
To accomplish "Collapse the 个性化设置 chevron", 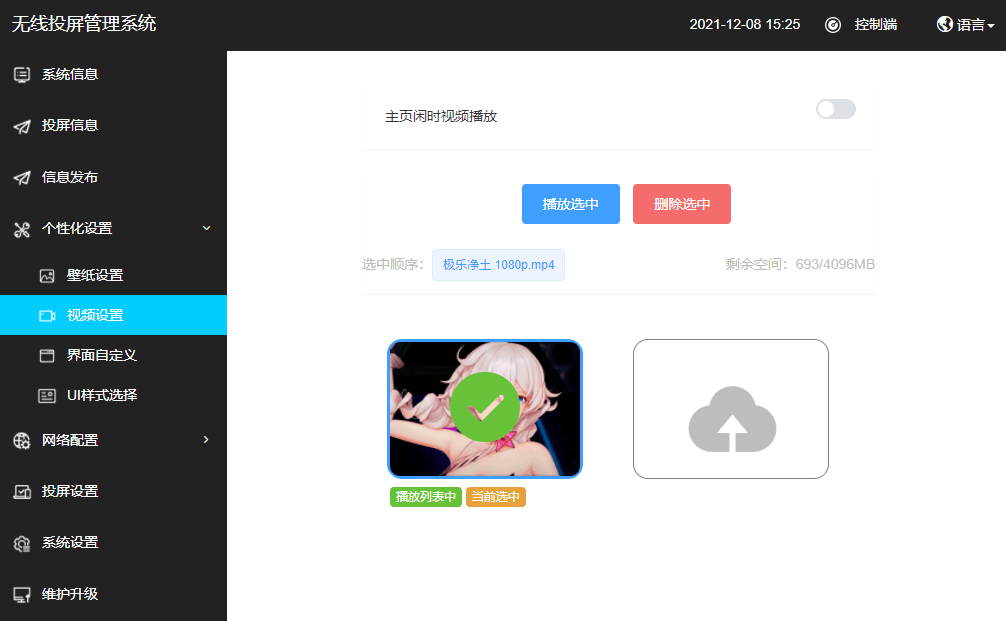I will [x=206, y=228].
